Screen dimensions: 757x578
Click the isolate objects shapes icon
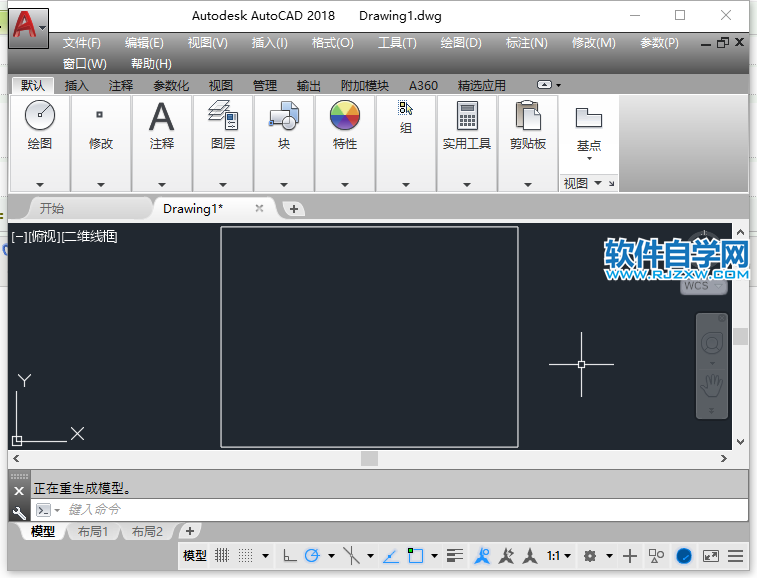point(657,556)
